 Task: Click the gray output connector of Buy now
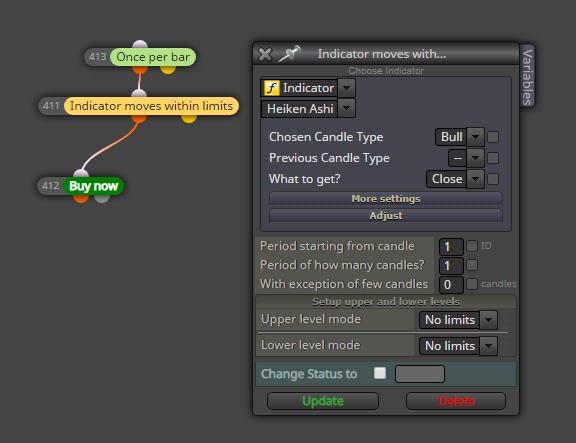pos(102,199)
